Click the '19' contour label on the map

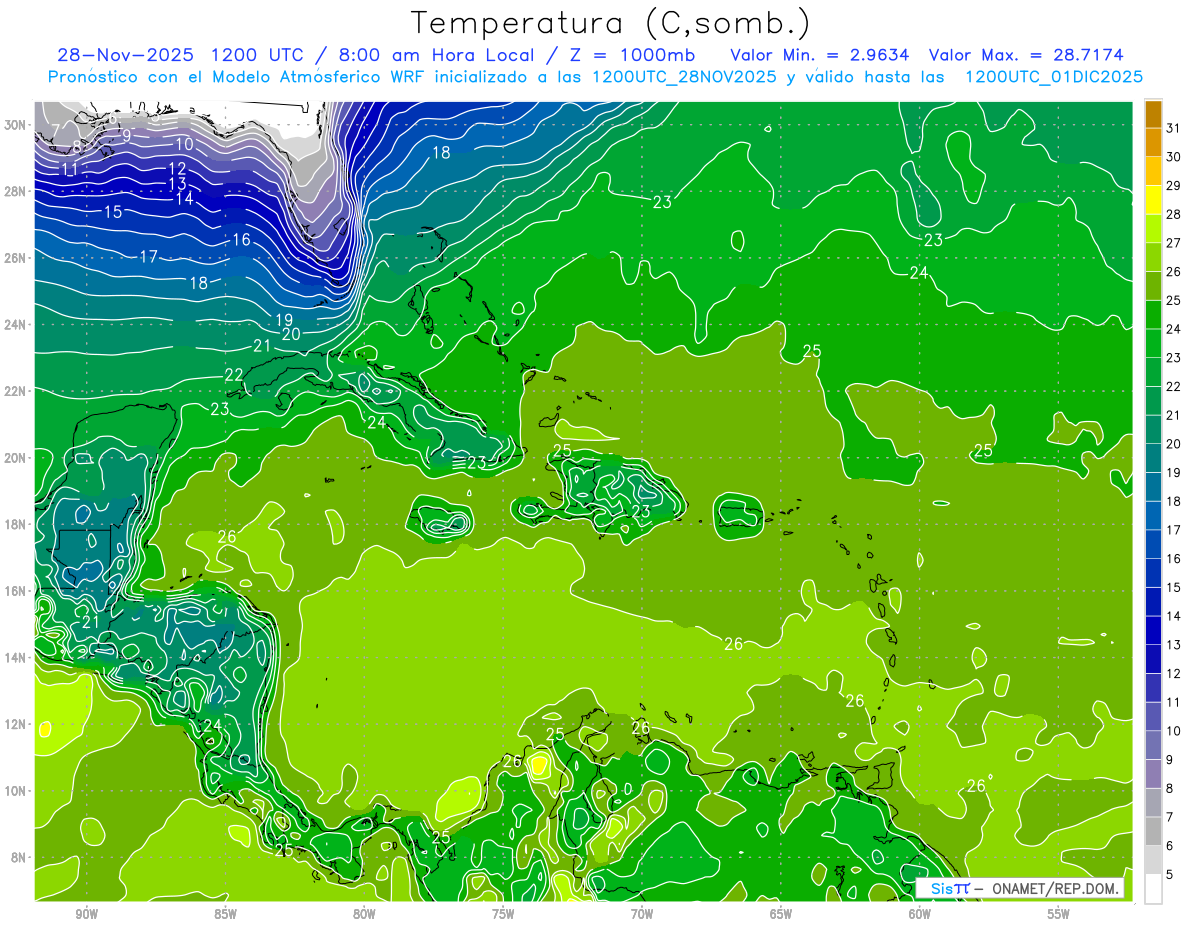tap(284, 320)
